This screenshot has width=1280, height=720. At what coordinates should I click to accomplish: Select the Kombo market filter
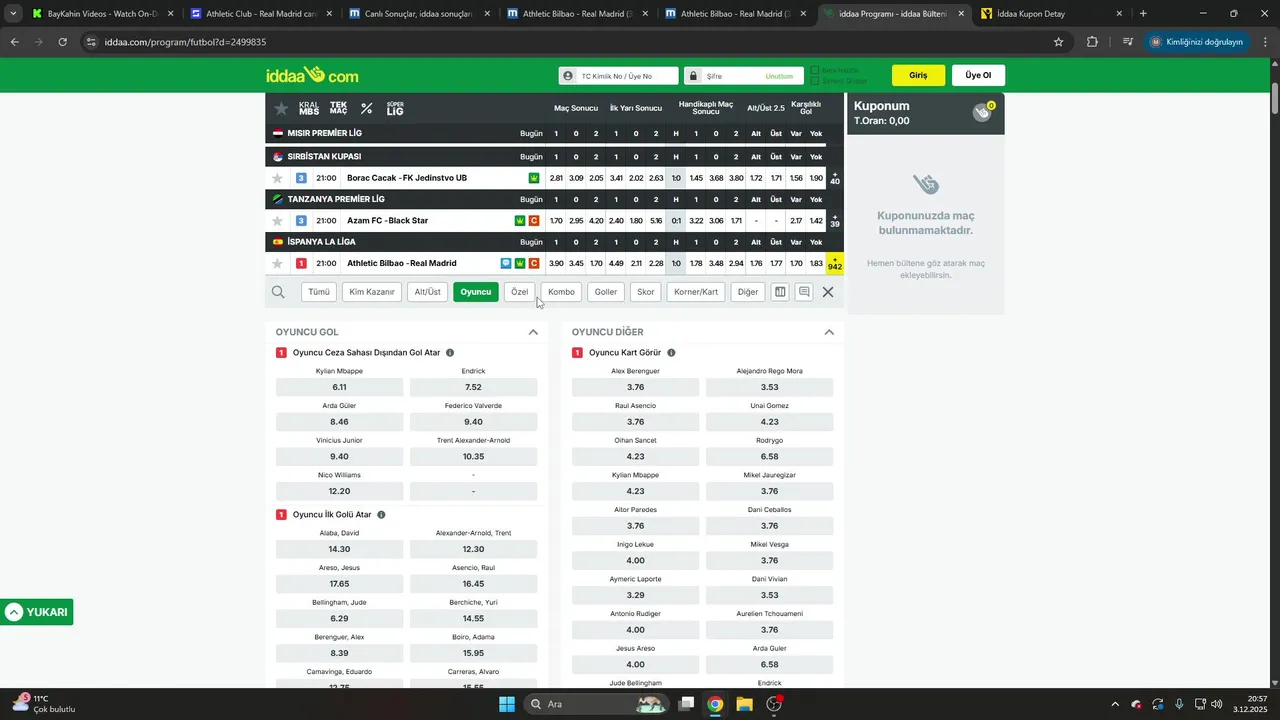561,292
